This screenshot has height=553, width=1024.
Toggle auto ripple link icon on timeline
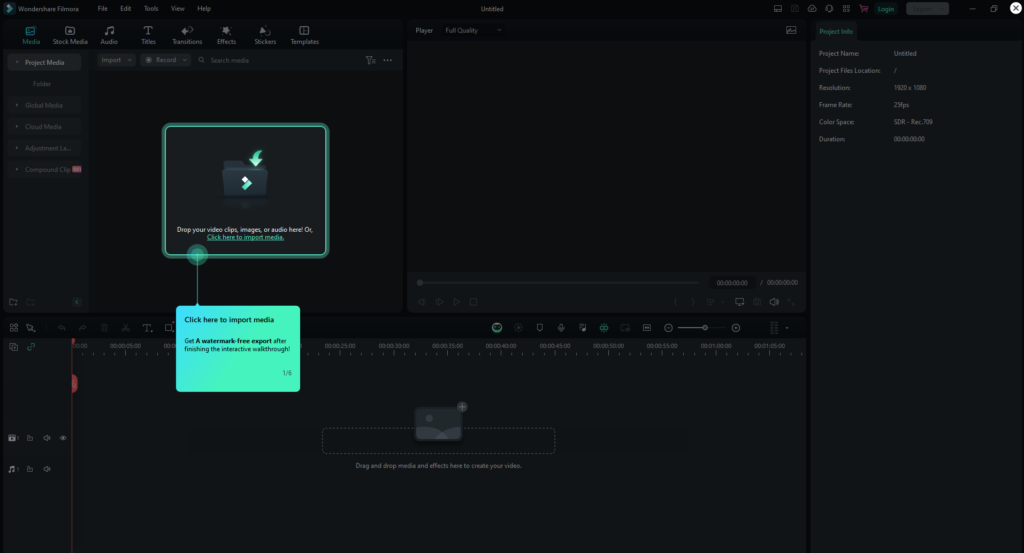pyautogui.click(x=31, y=347)
